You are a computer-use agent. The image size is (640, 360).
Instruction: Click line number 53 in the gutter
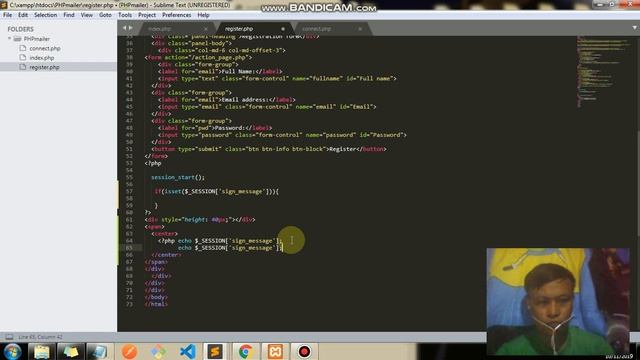(x=129, y=163)
